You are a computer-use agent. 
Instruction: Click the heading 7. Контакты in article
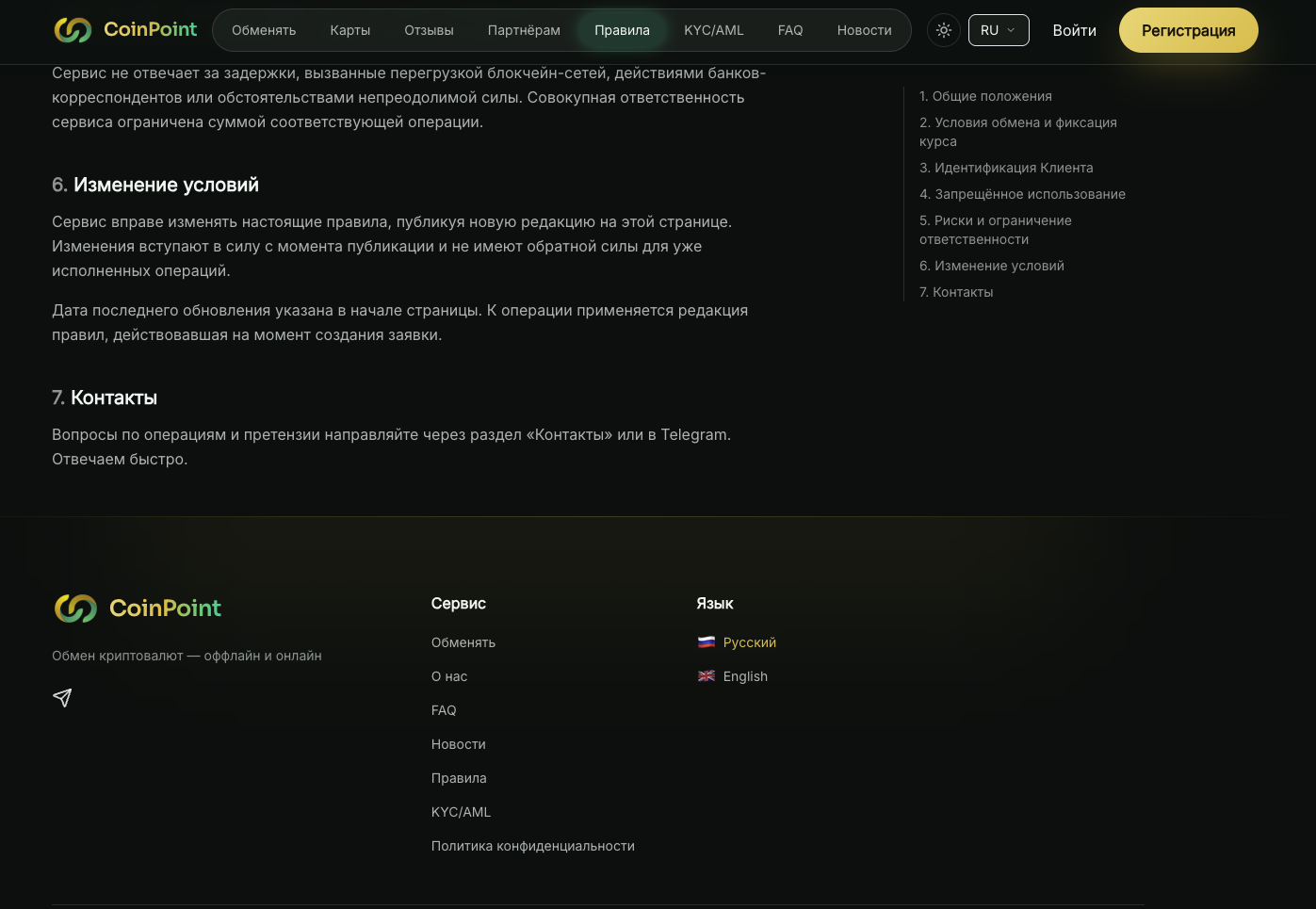point(105,398)
